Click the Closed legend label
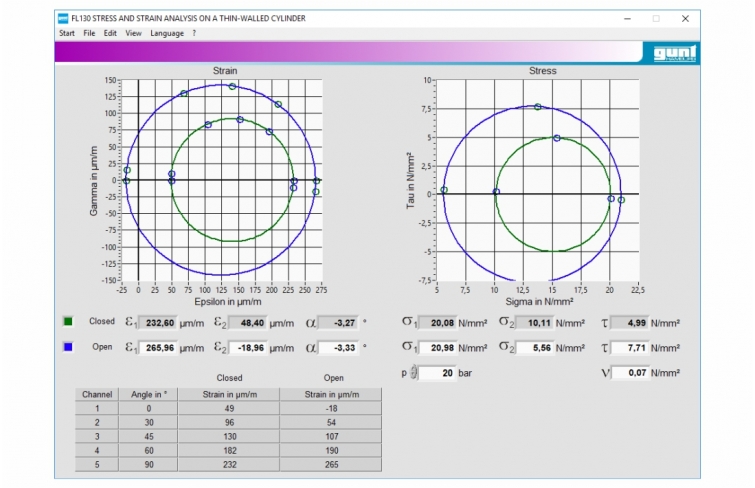 pyautogui.click(x=102, y=321)
